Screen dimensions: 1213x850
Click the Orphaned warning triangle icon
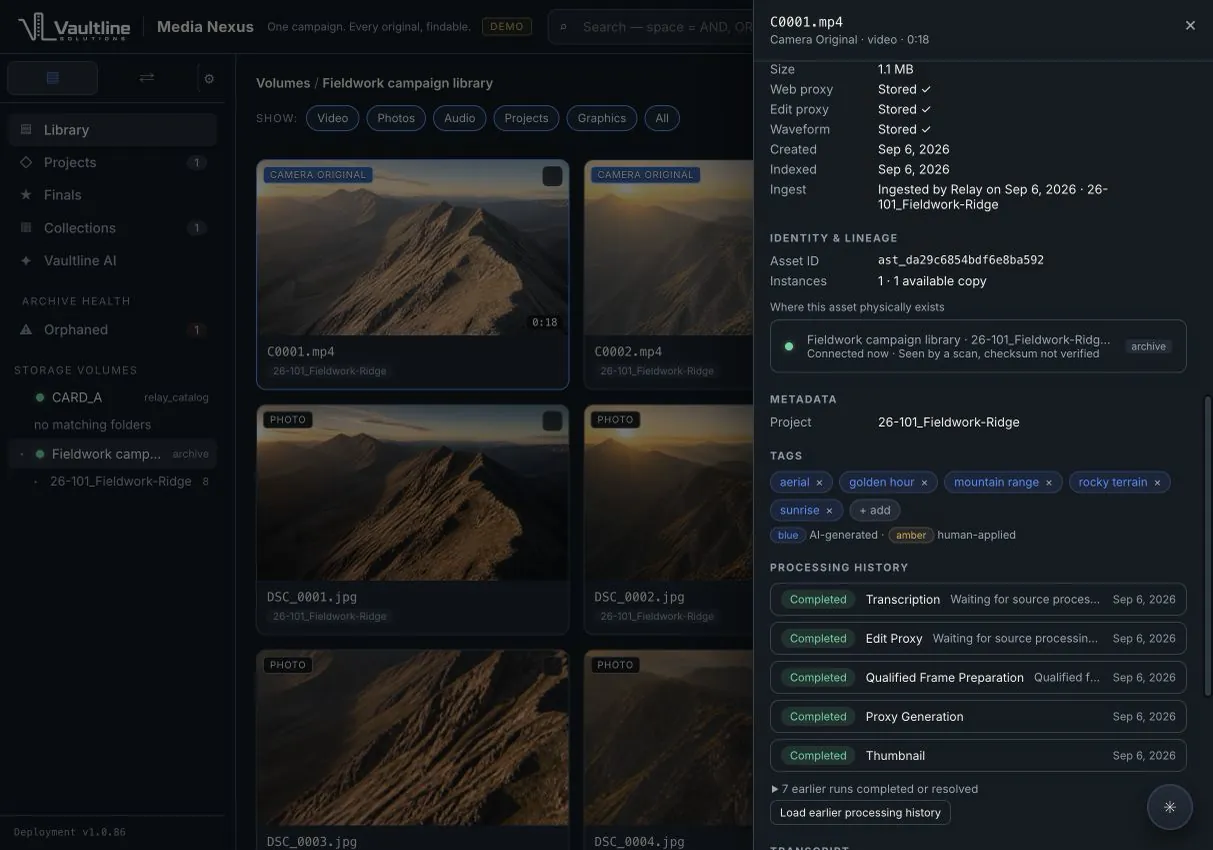[26, 330]
